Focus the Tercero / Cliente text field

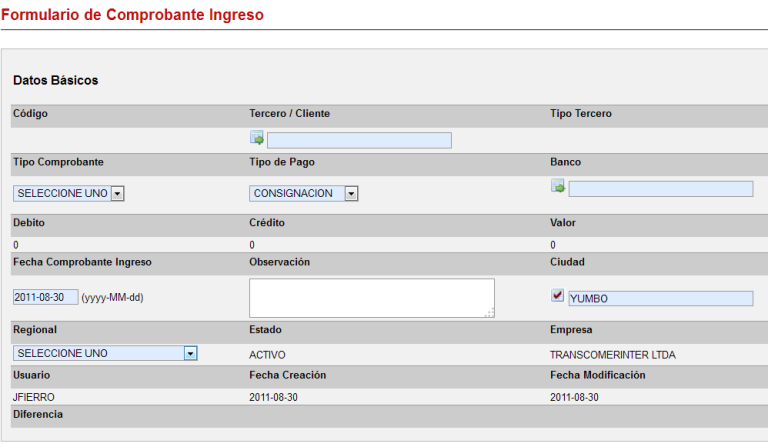pyautogui.click(x=359, y=140)
